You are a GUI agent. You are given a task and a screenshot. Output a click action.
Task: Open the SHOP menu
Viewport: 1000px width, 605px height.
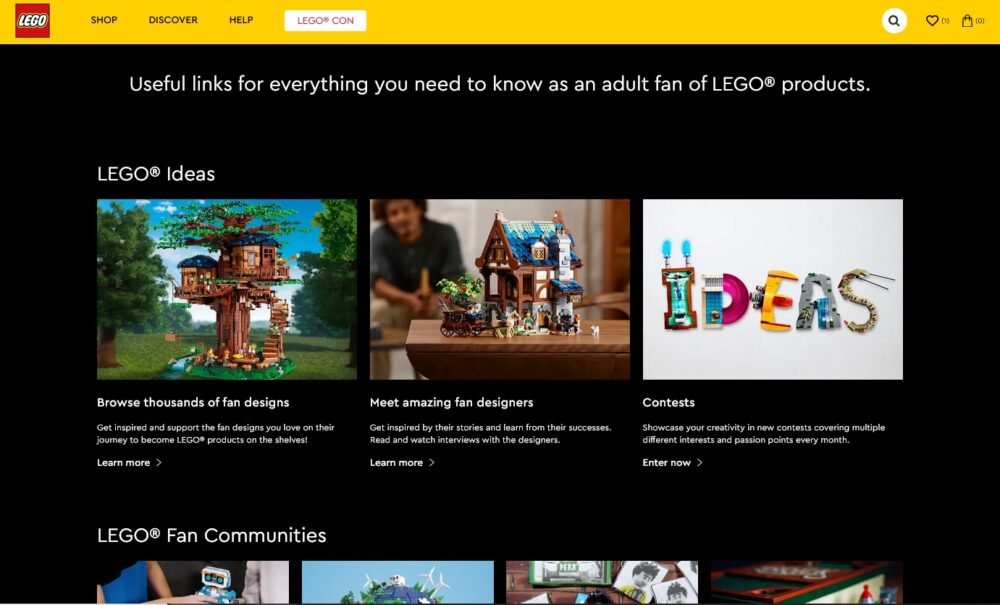(x=104, y=20)
